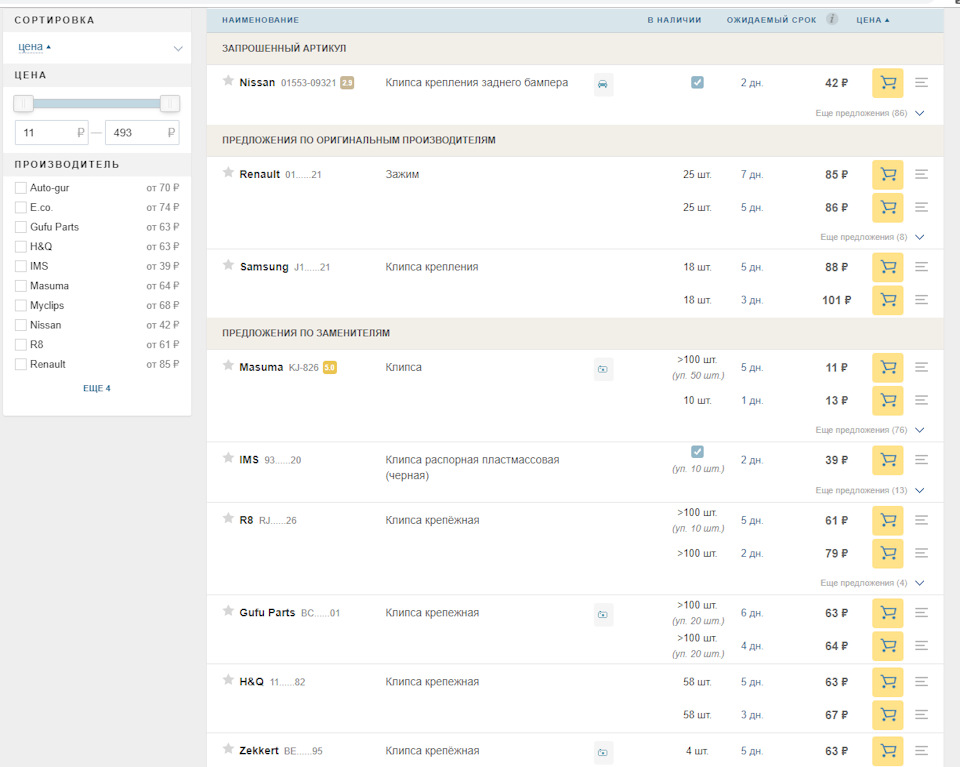960x767 pixels.
Task: Click the Masuma 5.0 rating badge
Action: 329,367
